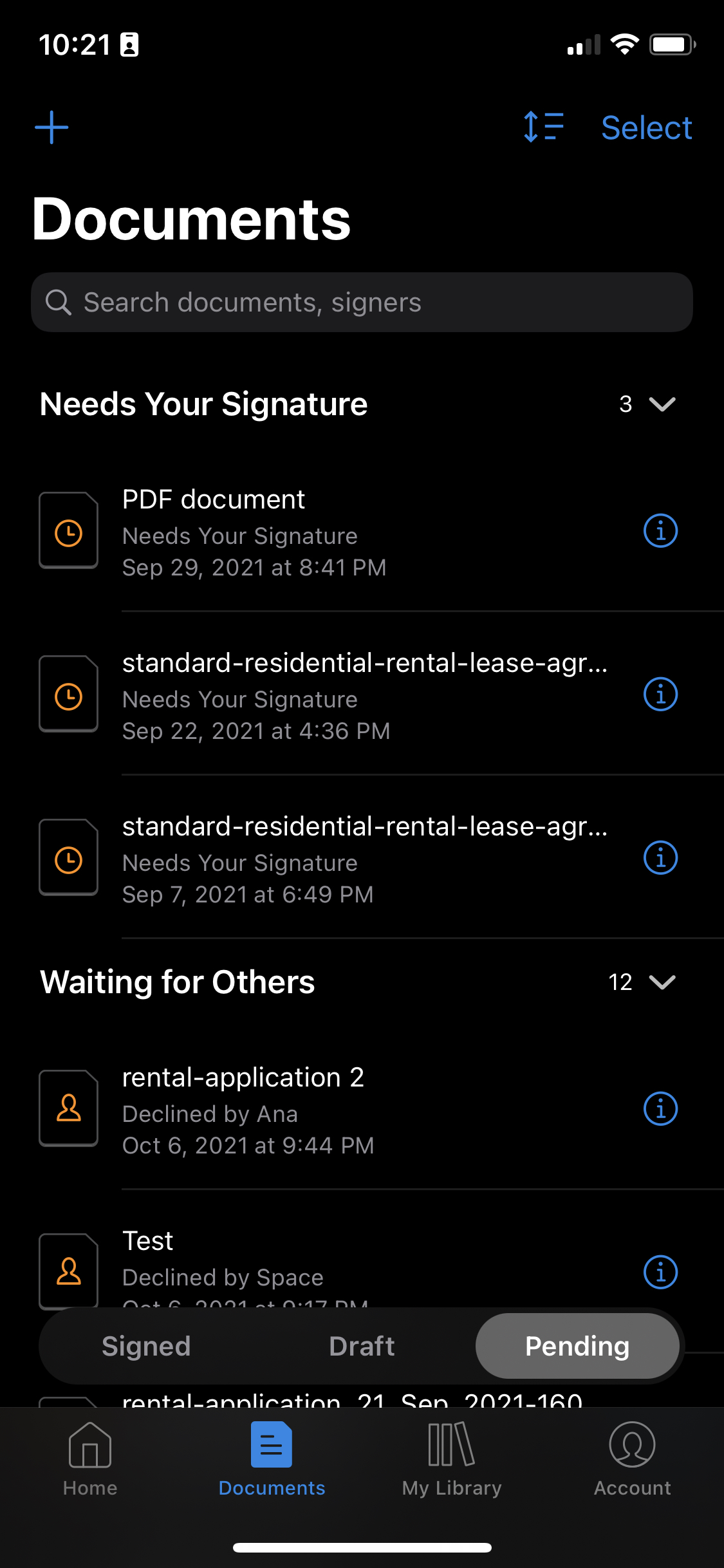The width and height of the screenshot is (724, 1568).
Task: Open the Account tab
Action: pyautogui.click(x=632, y=1459)
